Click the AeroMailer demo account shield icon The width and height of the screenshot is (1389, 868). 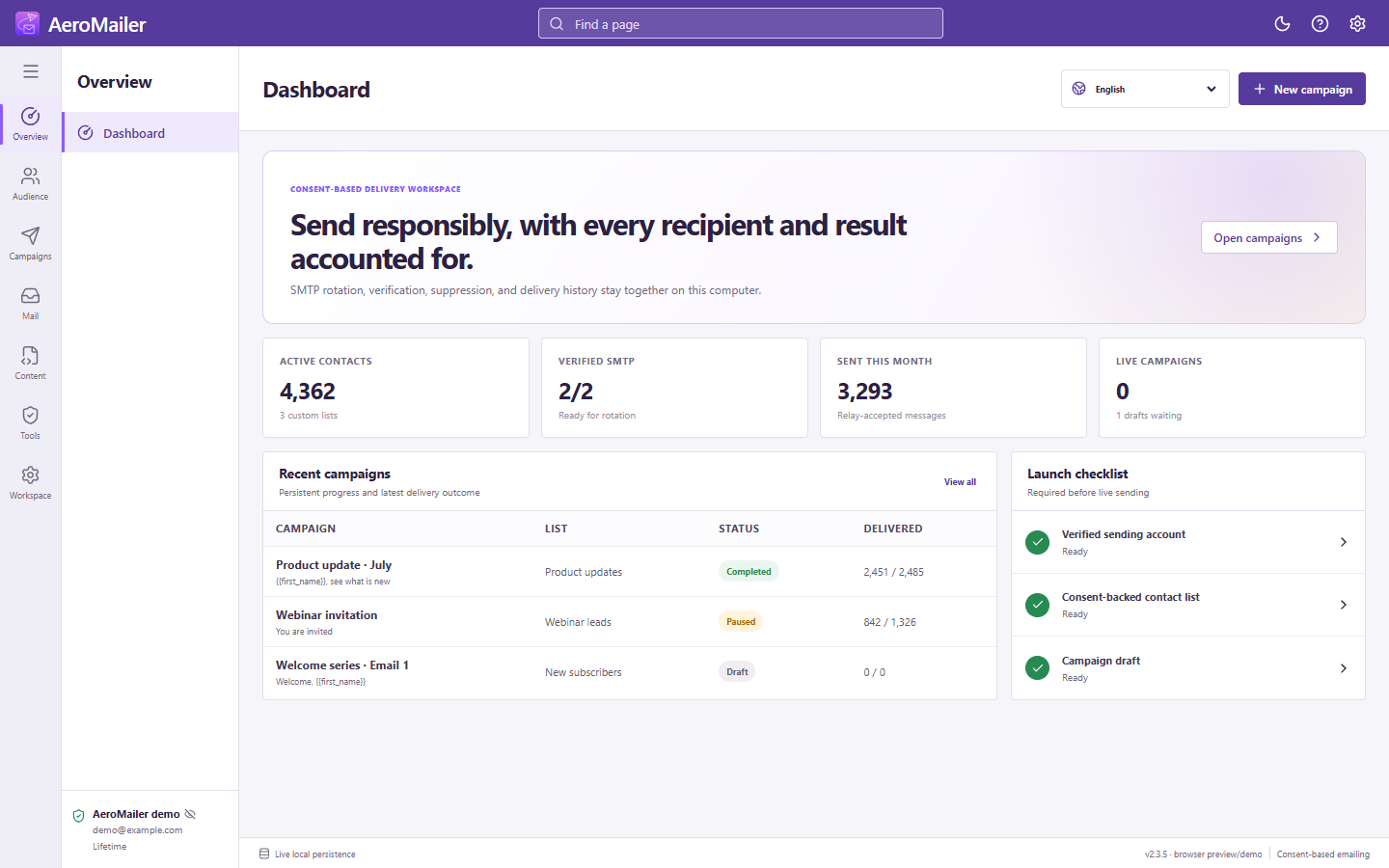coord(79,816)
